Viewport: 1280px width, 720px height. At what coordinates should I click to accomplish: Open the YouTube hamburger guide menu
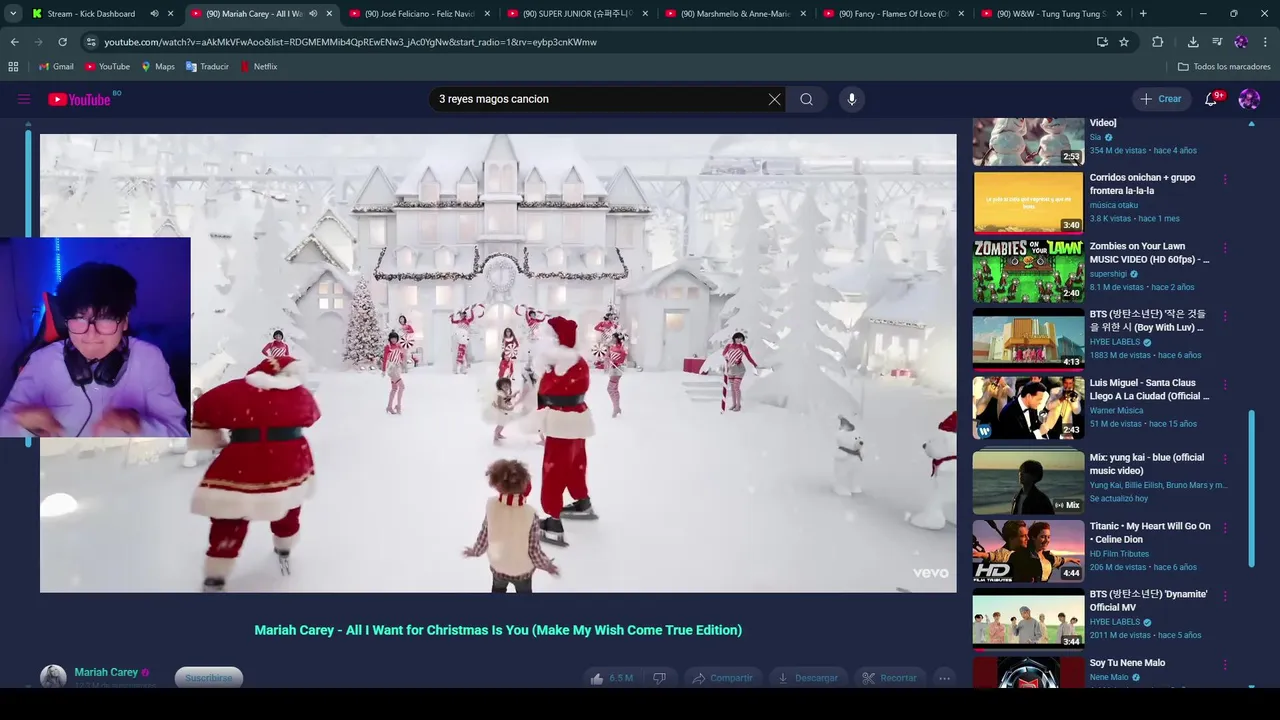click(x=24, y=99)
